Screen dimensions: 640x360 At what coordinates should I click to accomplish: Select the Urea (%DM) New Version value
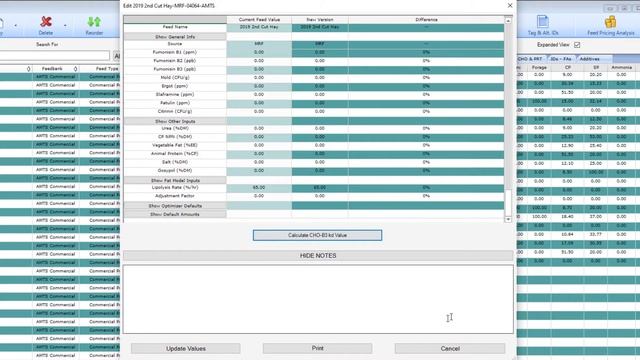pos(320,128)
